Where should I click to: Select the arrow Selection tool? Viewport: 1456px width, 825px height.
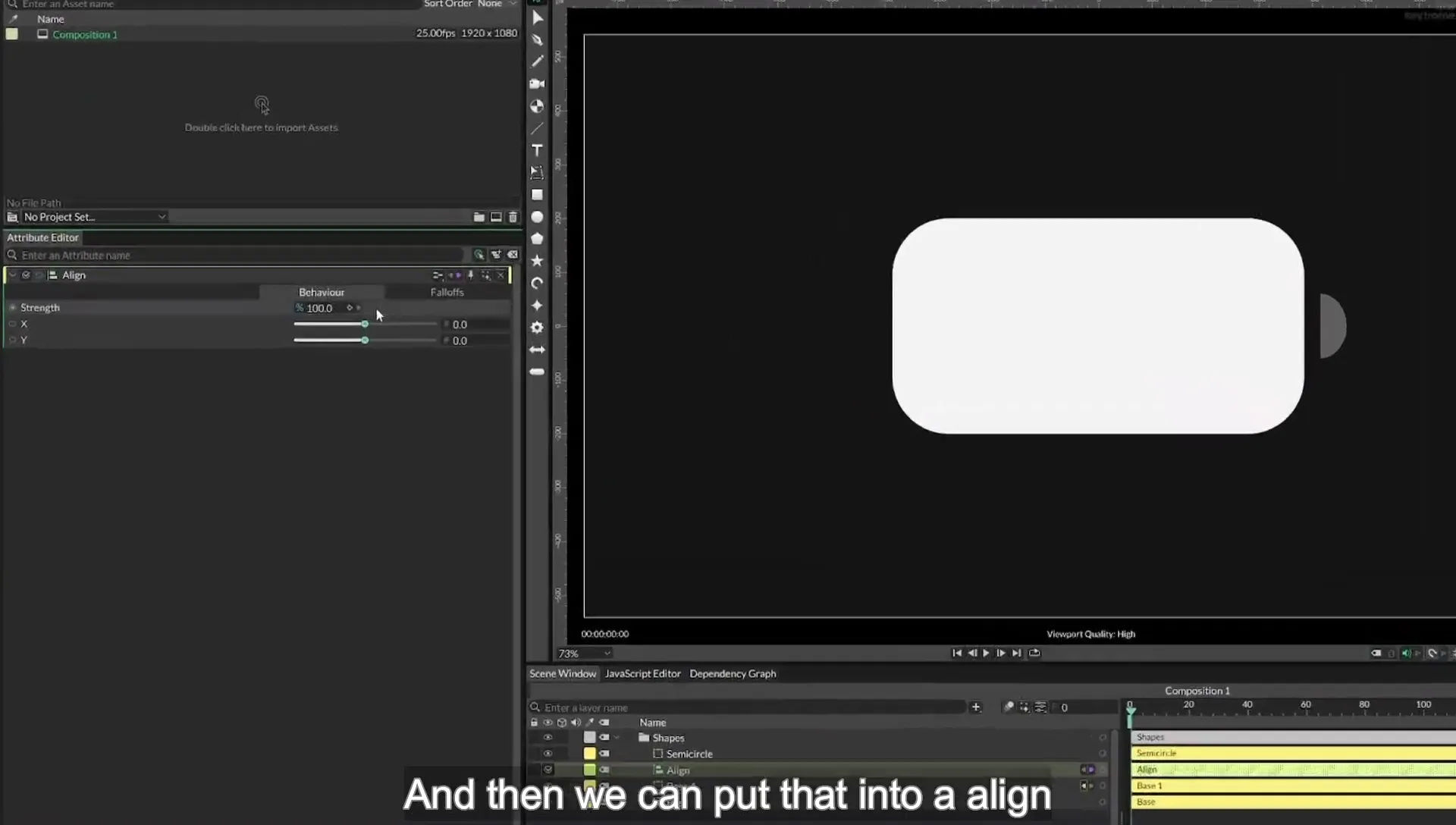(538, 17)
